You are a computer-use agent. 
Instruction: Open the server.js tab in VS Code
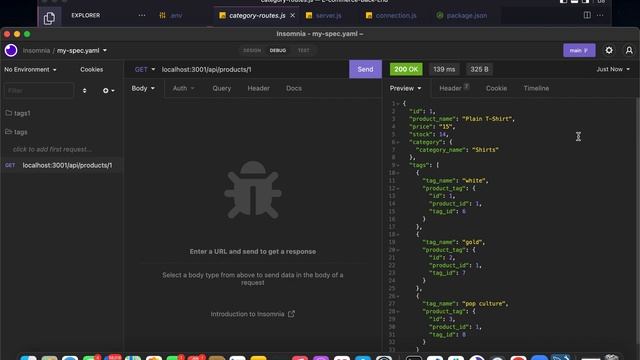click(x=324, y=16)
